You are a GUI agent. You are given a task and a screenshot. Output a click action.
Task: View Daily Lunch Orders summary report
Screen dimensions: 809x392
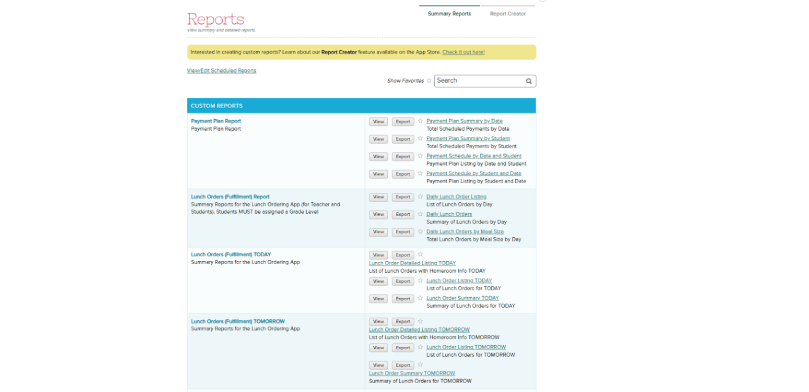(x=378, y=215)
